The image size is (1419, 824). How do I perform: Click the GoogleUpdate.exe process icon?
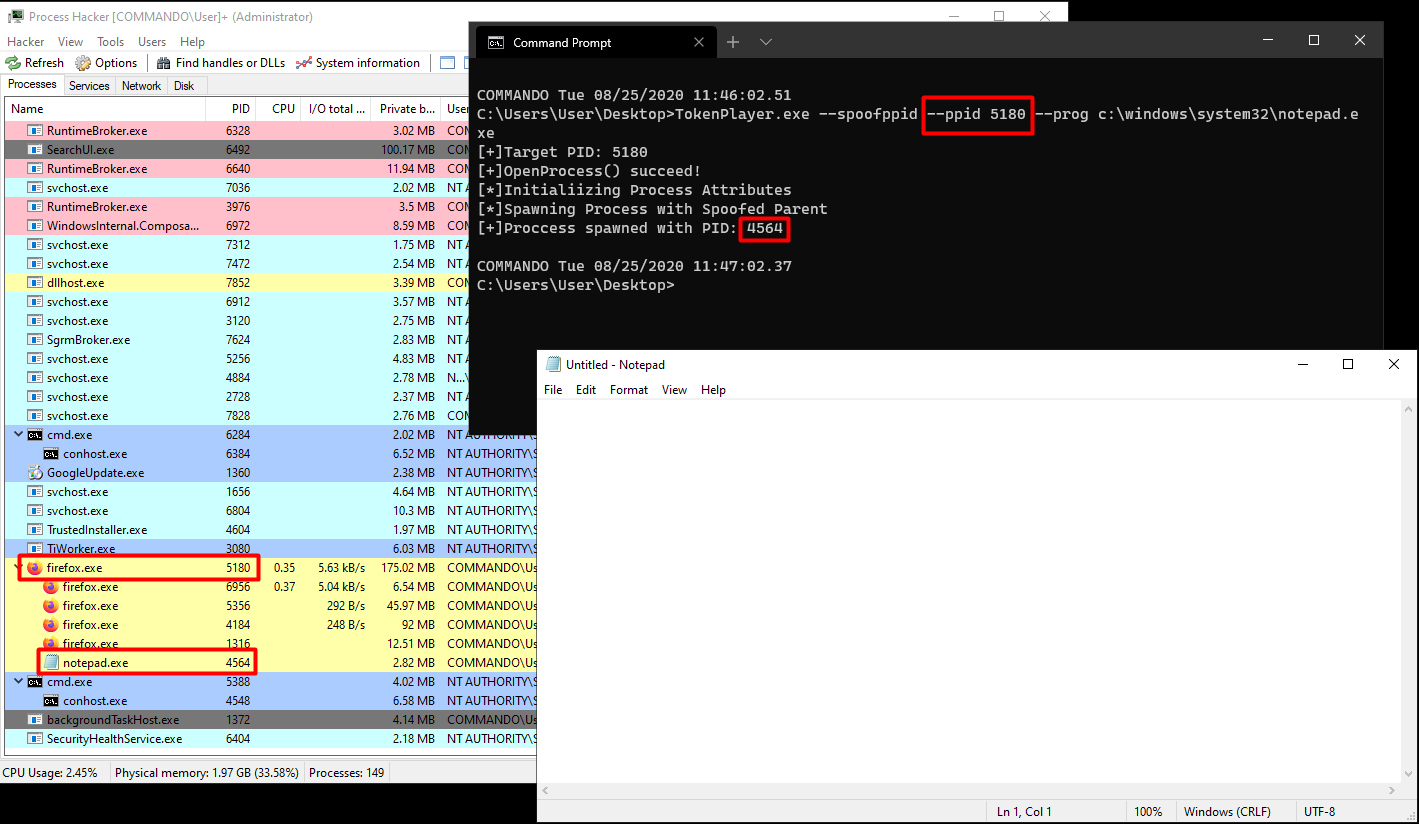click(x=35, y=473)
